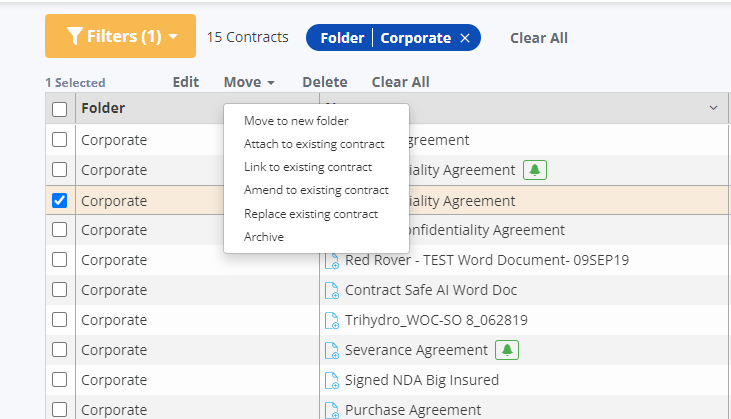Click document icon for Contract Safe AI Word Doc
Viewport: 731px width, 419px height.
click(332, 290)
